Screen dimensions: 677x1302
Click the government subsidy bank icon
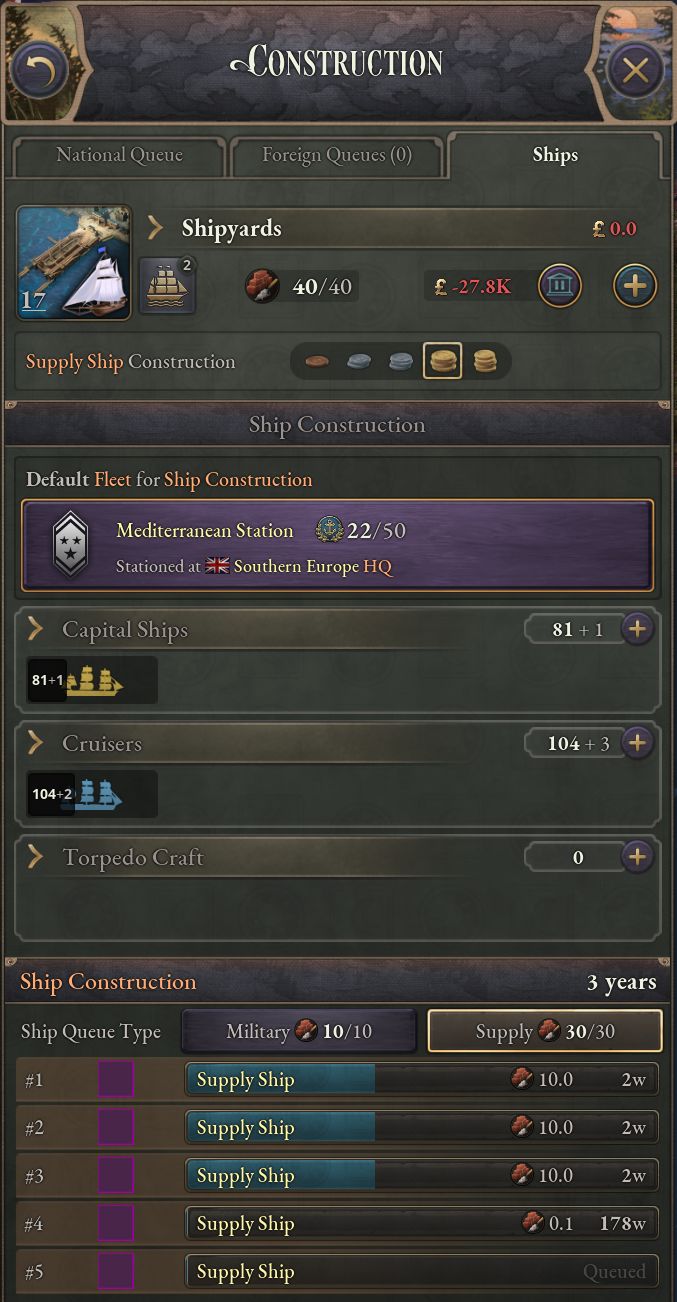(x=560, y=286)
